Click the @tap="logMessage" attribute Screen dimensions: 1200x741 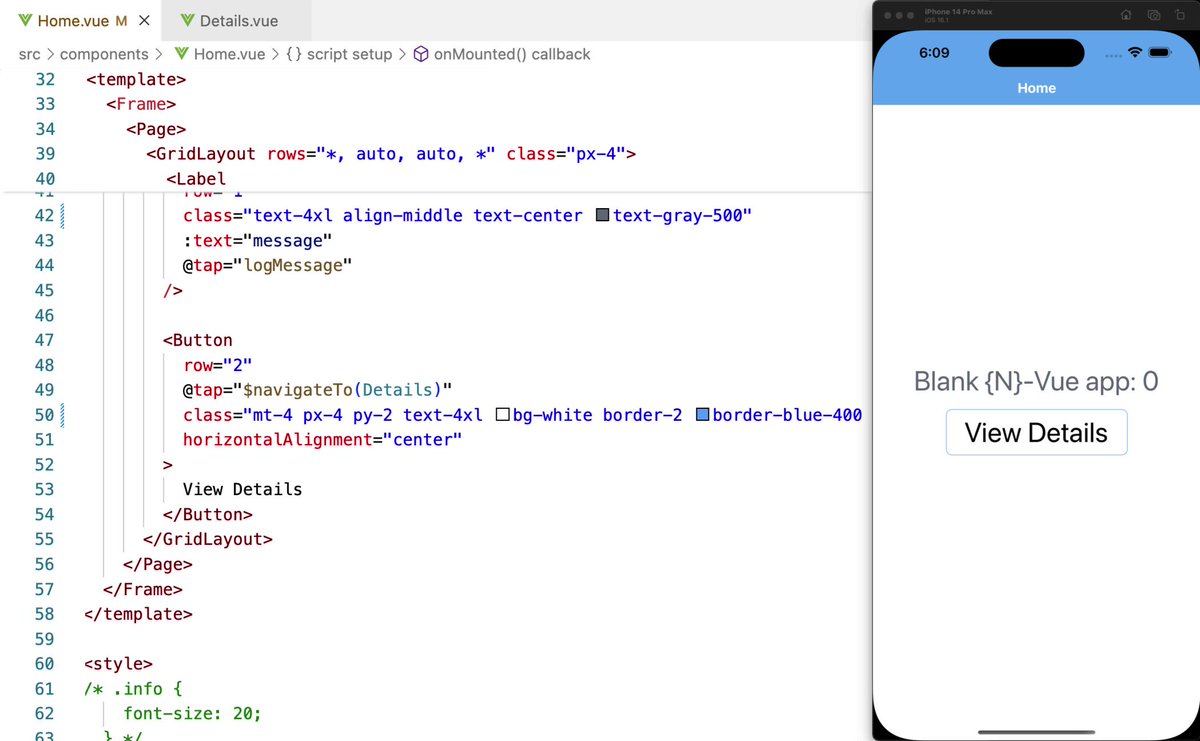(268, 266)
